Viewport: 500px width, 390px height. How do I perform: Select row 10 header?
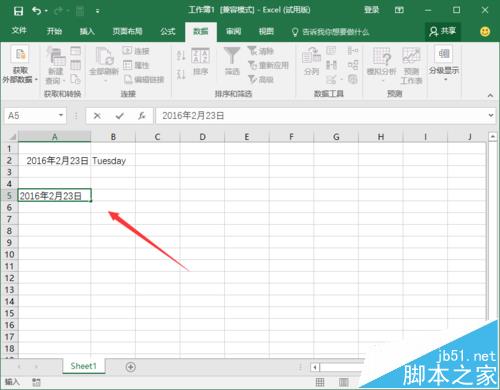(x=9, y=255)
